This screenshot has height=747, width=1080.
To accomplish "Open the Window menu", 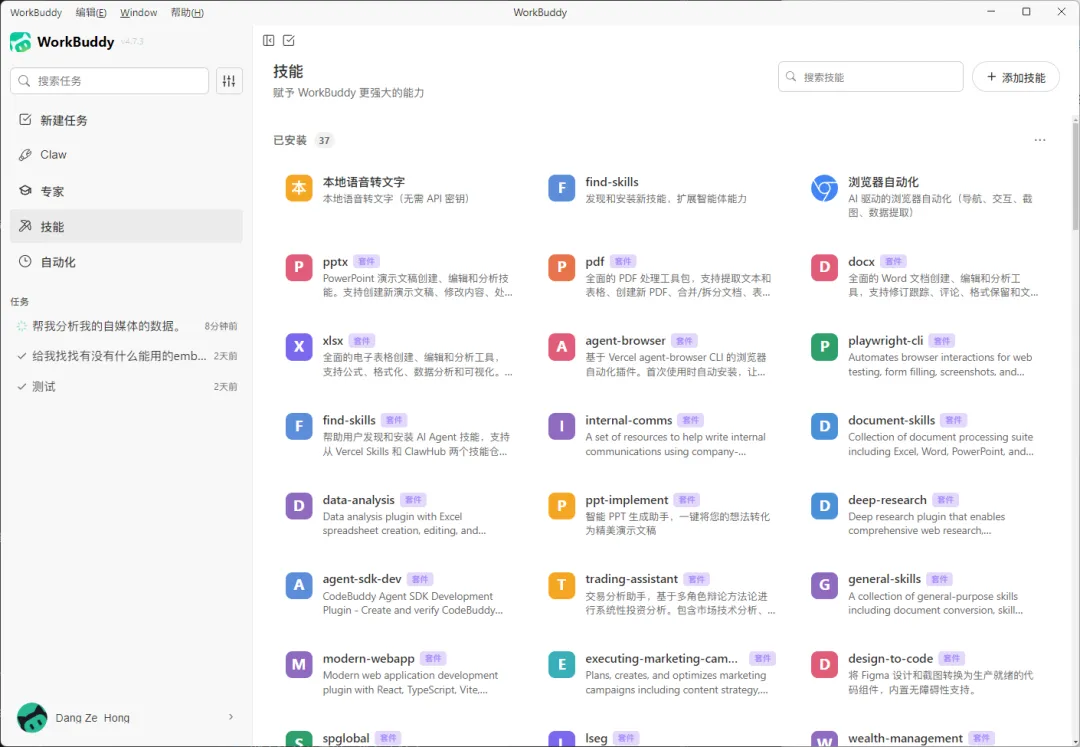I will tap(138, 12).
